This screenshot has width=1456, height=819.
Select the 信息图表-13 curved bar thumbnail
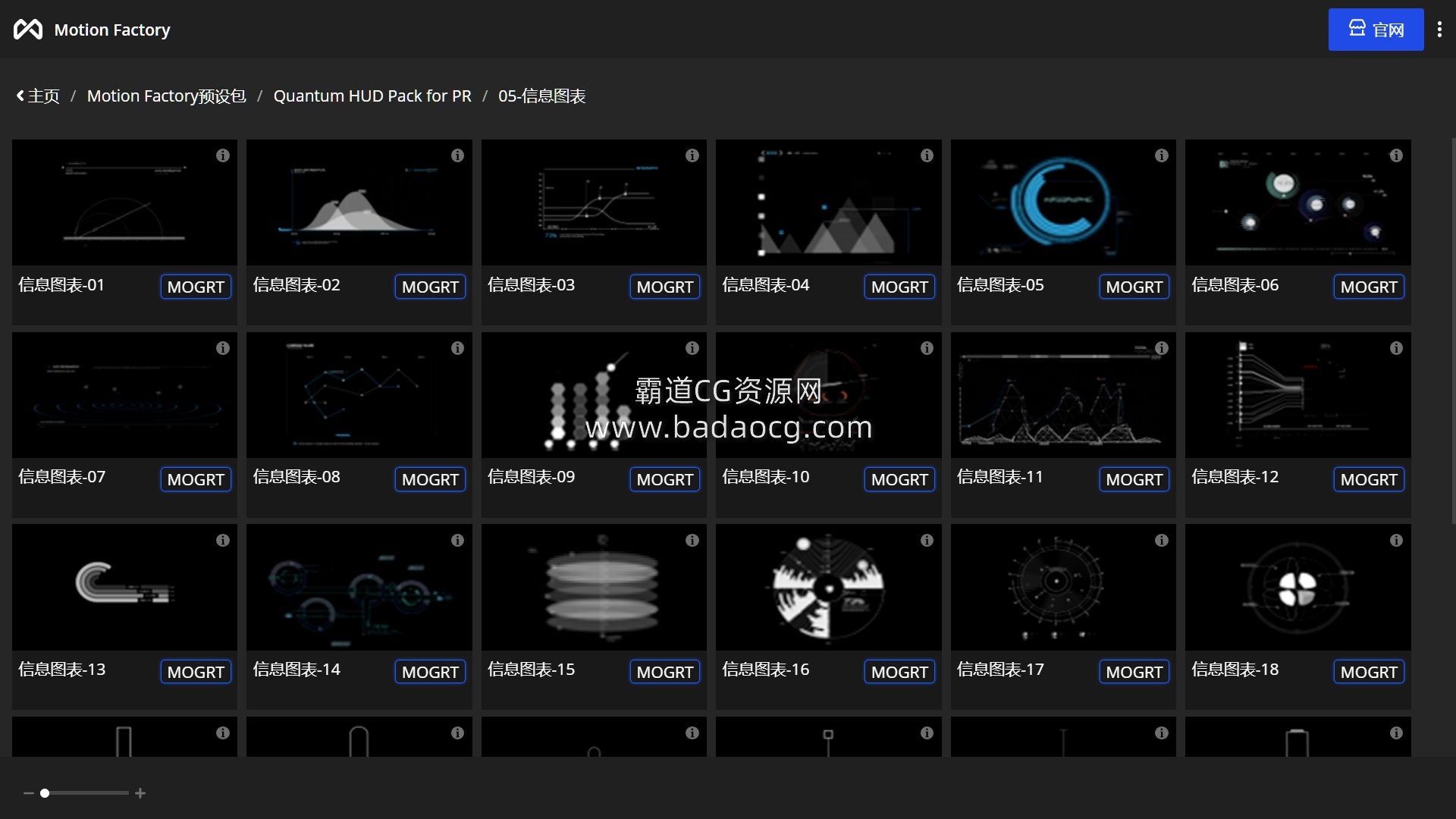click(124, 588)
